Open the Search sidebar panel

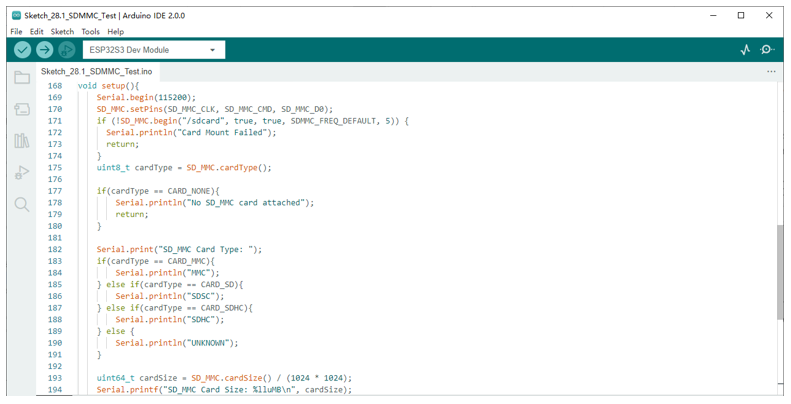(x=22, y=204)
